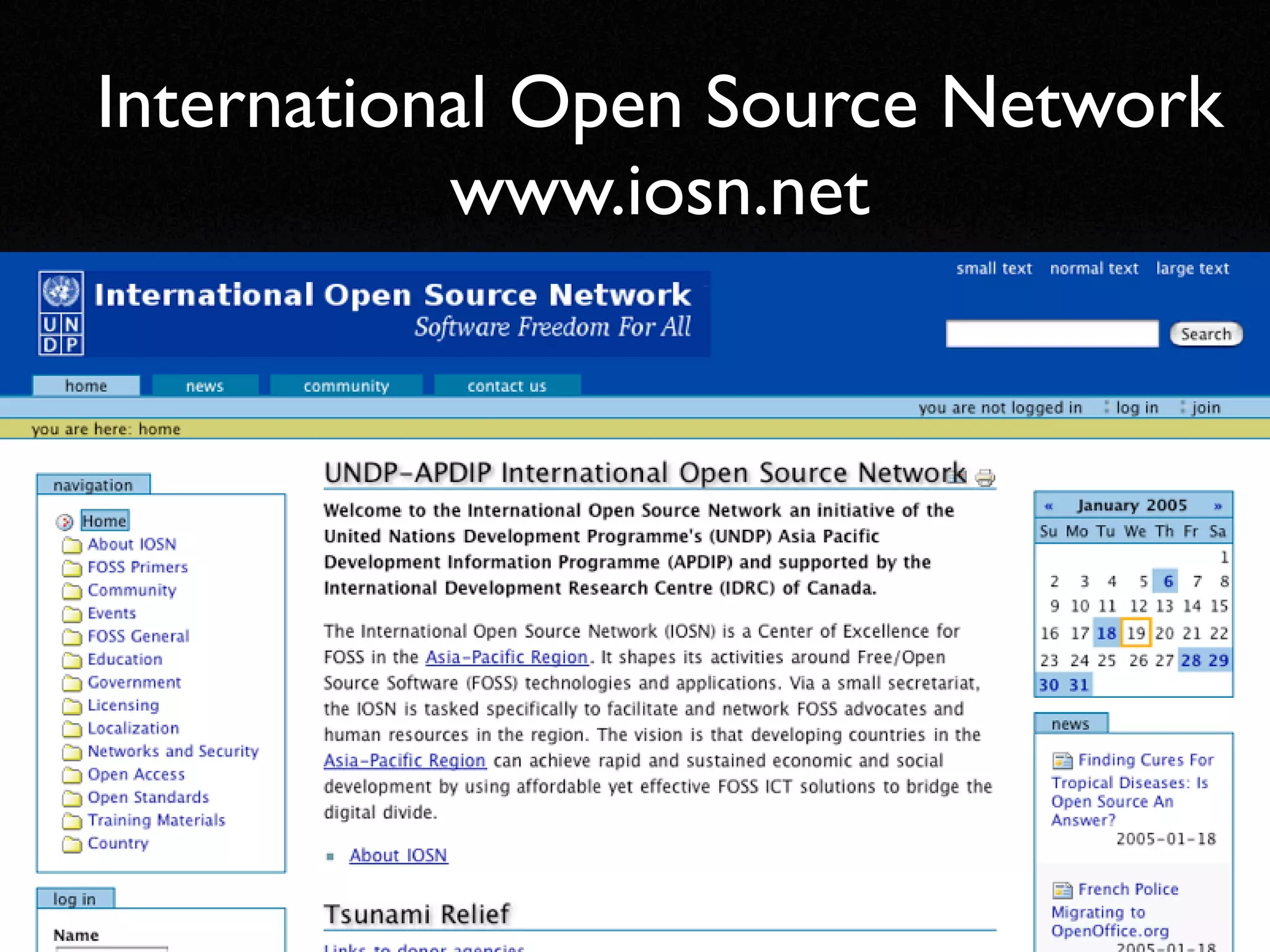This screenshot has height=952, width=1270.
Task: Click the folder icon beside Country
Action: point(72,844)
